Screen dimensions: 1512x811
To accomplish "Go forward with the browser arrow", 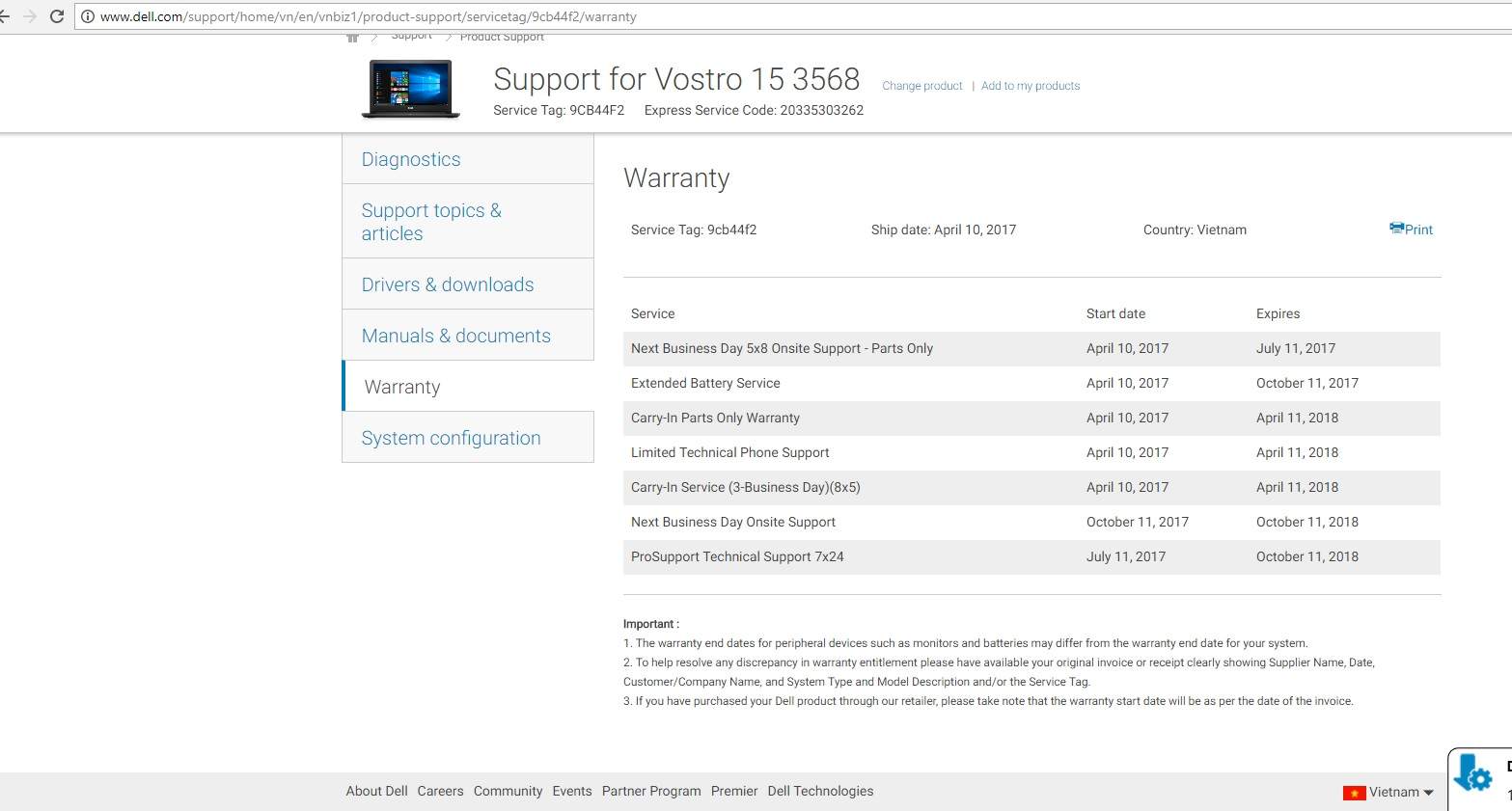I will tap(30, 16).
